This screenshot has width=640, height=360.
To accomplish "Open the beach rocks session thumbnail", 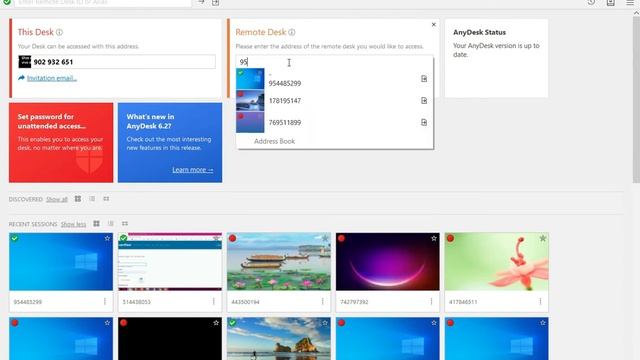I will (279, 339).
